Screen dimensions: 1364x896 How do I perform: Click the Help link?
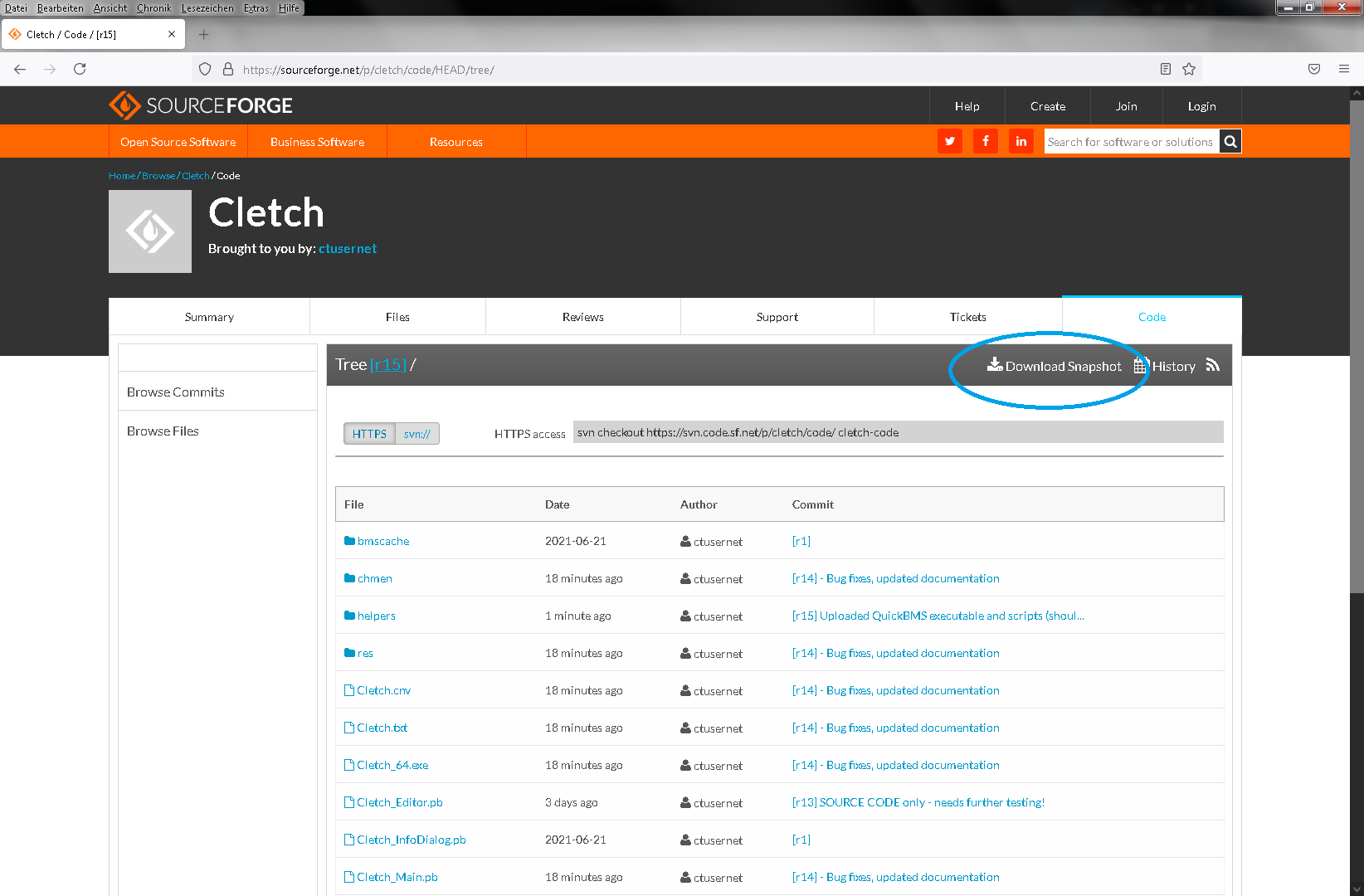click(x=967, y=106)
